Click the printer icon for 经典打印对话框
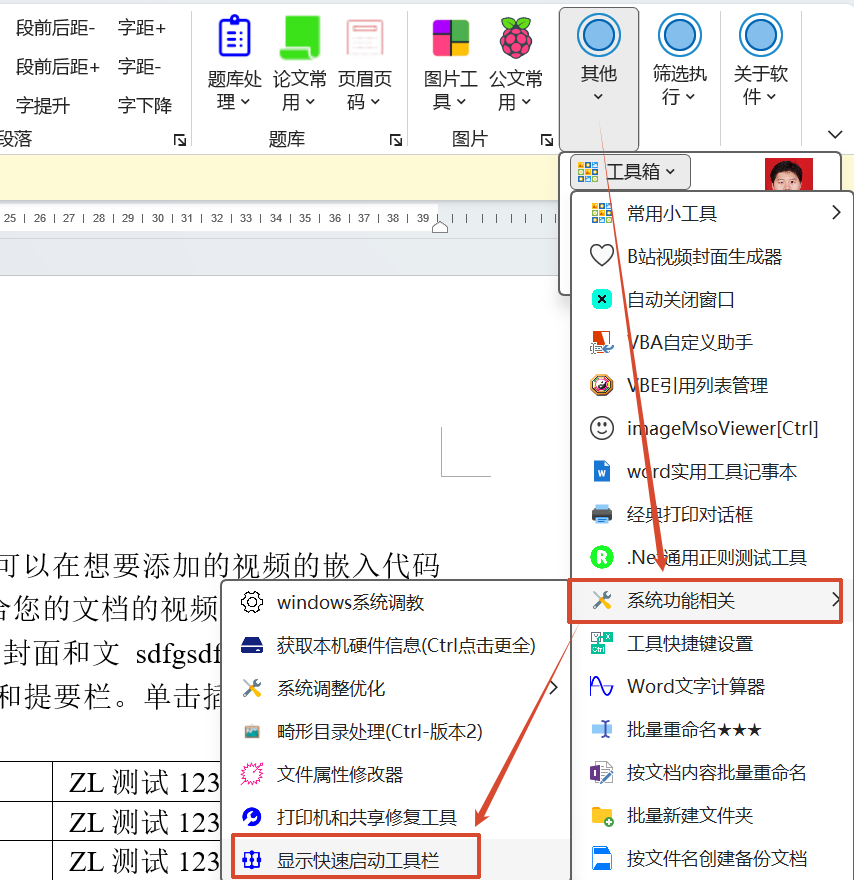Viewport: 854px width, 880px height. (x=602, y=514)
